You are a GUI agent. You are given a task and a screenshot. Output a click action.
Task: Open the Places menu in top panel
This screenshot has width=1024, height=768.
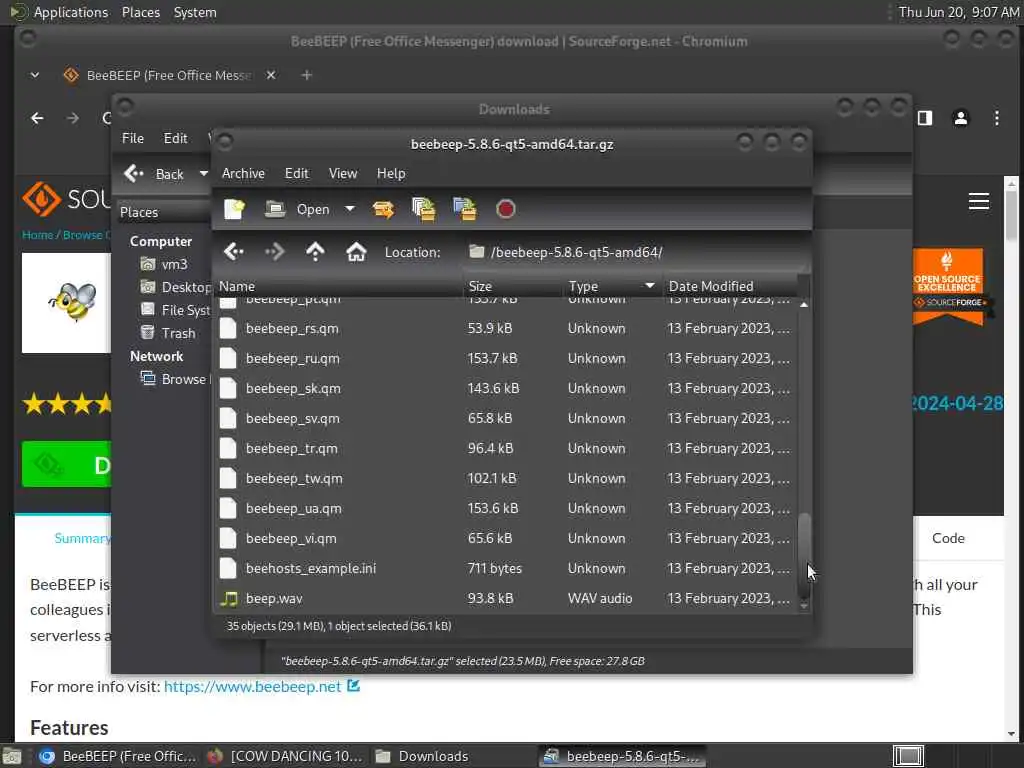[x=140, y=12]
